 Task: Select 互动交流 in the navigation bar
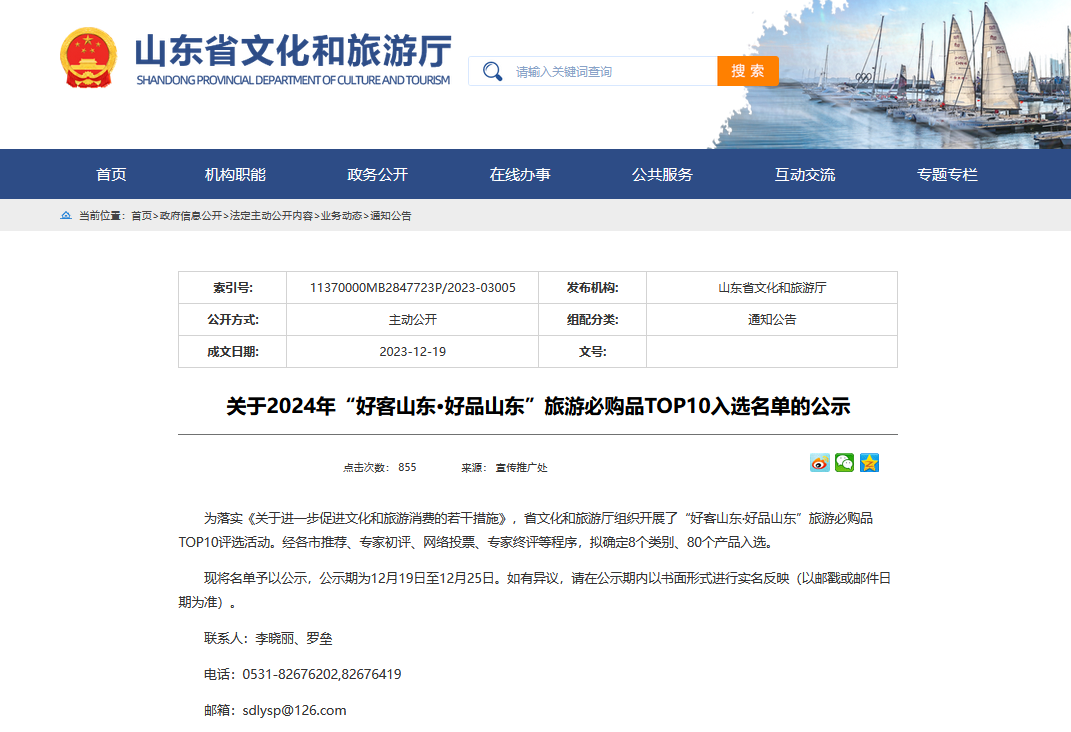click(804, 175)
